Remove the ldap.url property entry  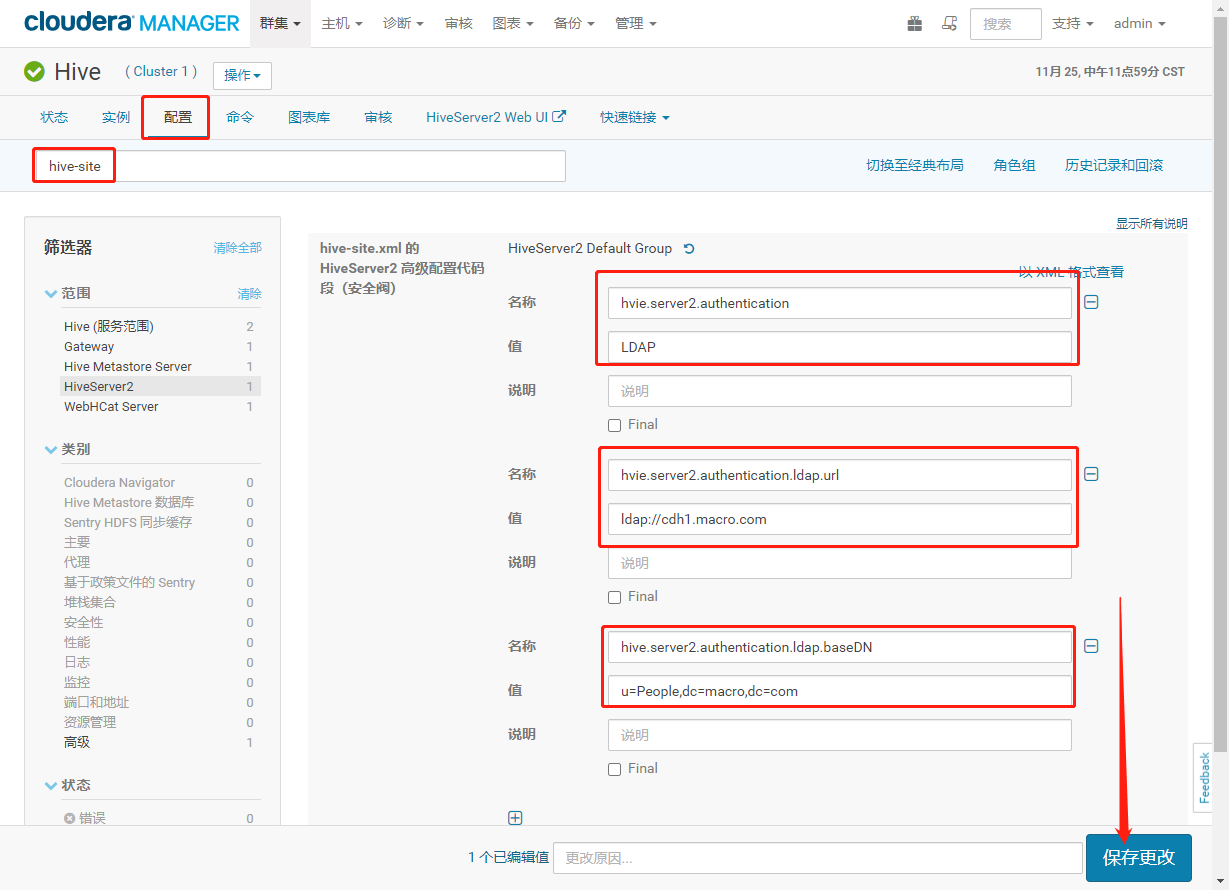pos(1091,474)
